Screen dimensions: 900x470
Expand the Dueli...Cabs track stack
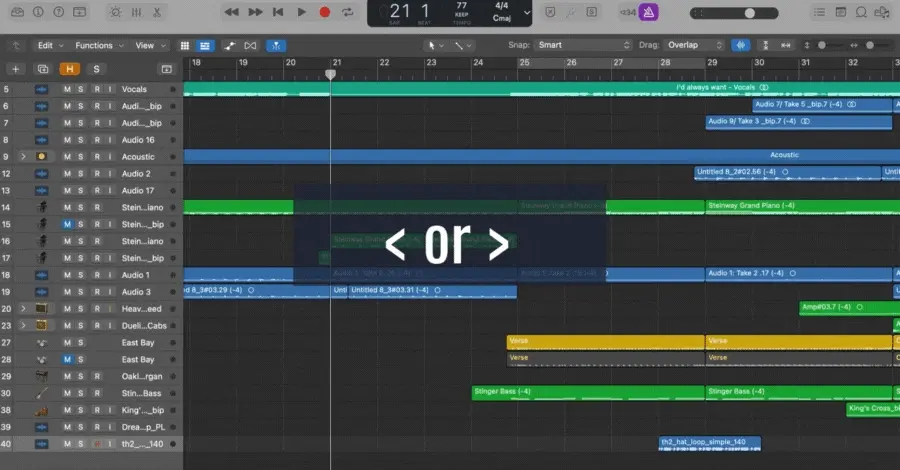click(x=23, y=325)
